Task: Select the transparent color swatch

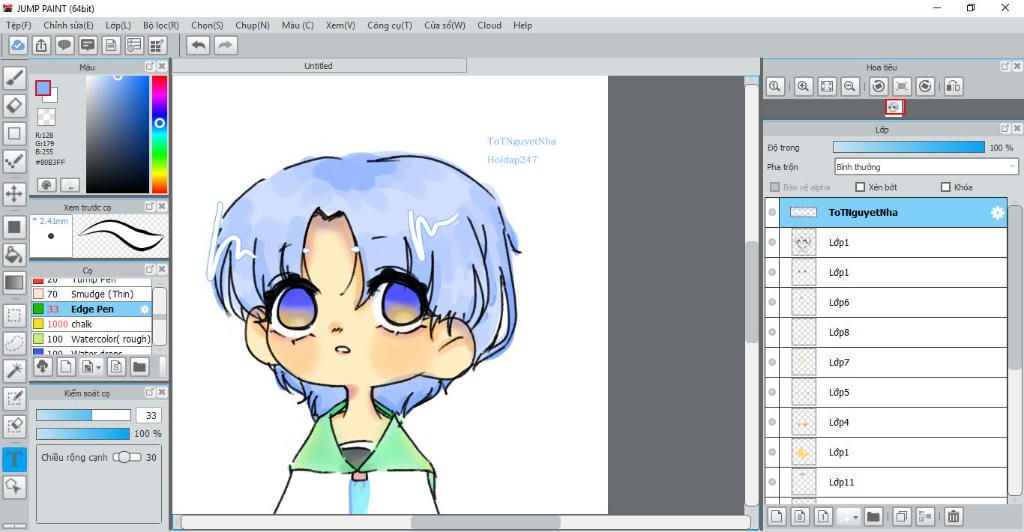Action: point(46,117)
